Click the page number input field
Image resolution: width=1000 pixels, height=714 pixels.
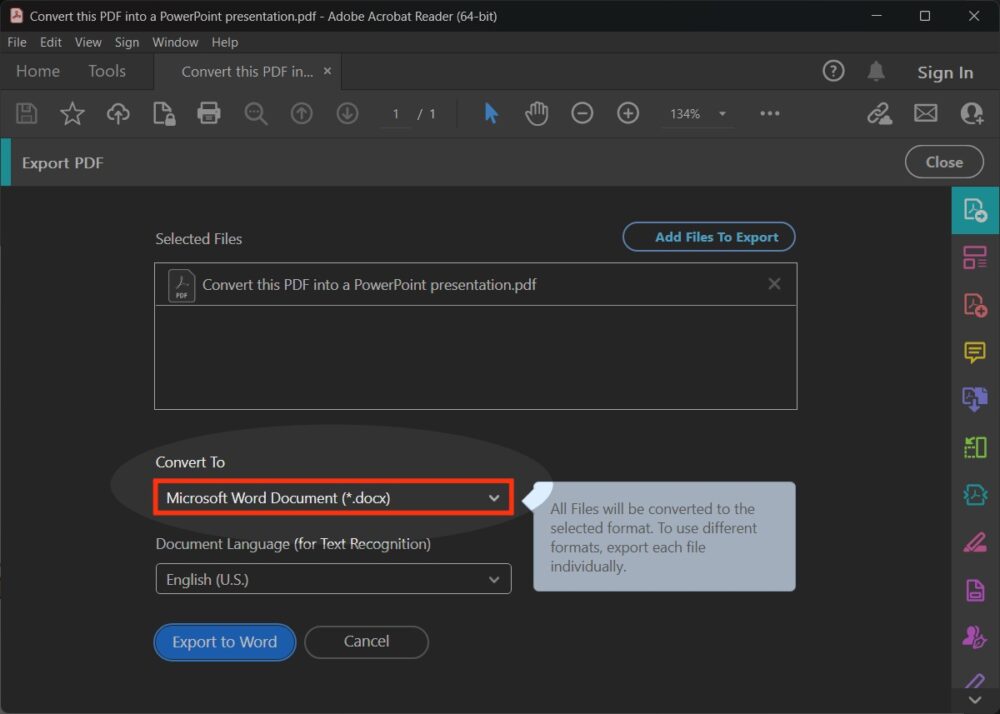(396, 114)
